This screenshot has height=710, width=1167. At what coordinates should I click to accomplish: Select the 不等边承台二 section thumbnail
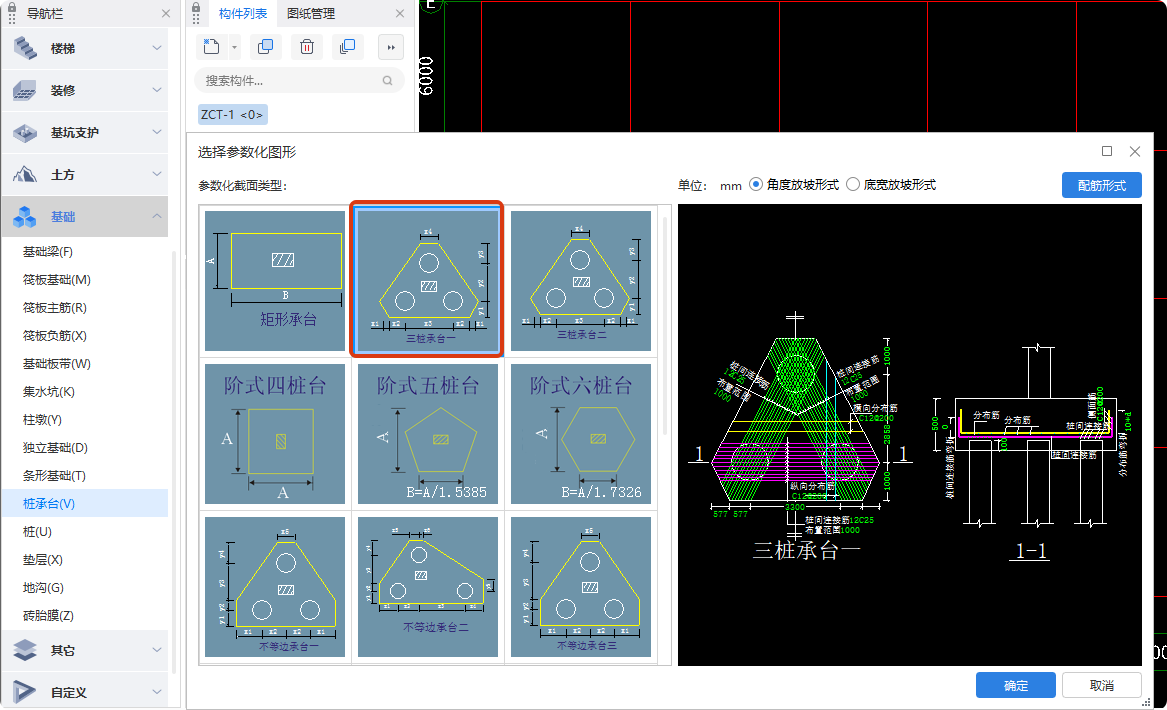tap(427, 587)
